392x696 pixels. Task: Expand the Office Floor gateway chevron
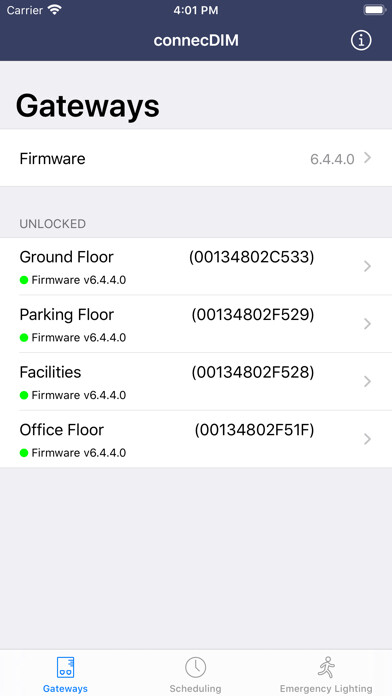tap(367, 439)
